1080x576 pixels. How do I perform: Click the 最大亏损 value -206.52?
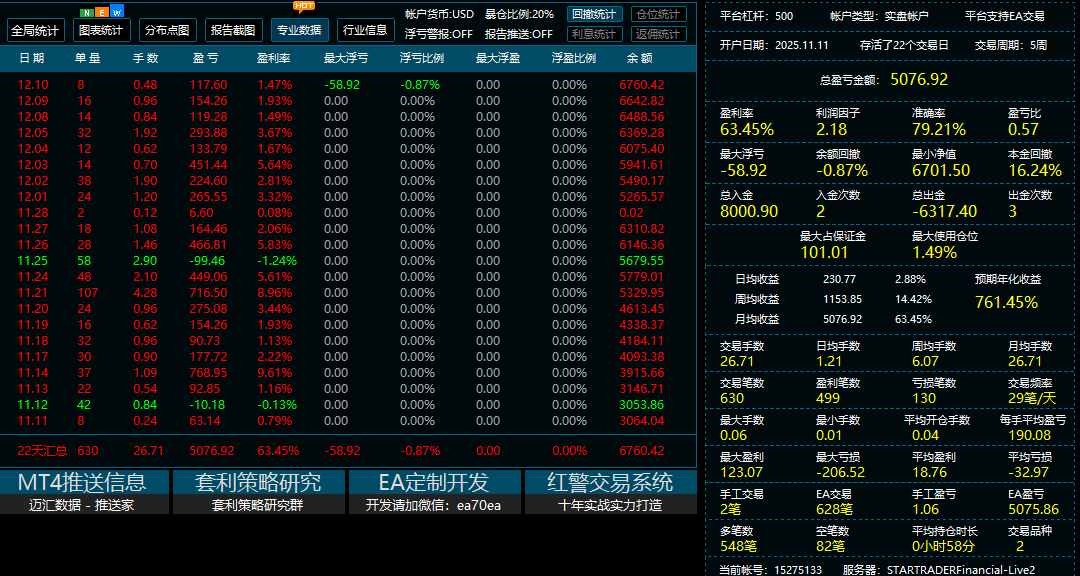(840, 473)
